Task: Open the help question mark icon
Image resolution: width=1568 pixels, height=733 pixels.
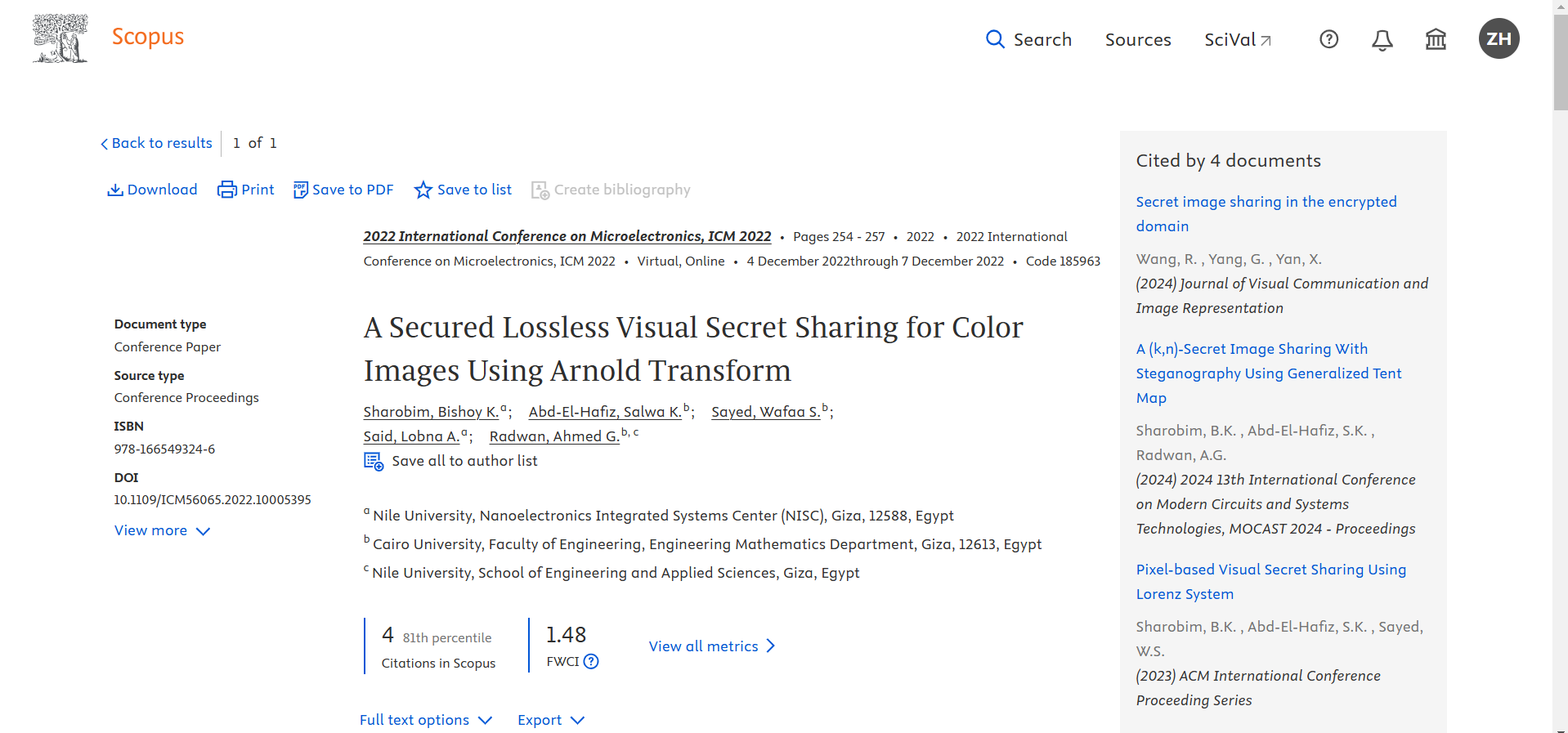Action: click(x=1328, y=39)
